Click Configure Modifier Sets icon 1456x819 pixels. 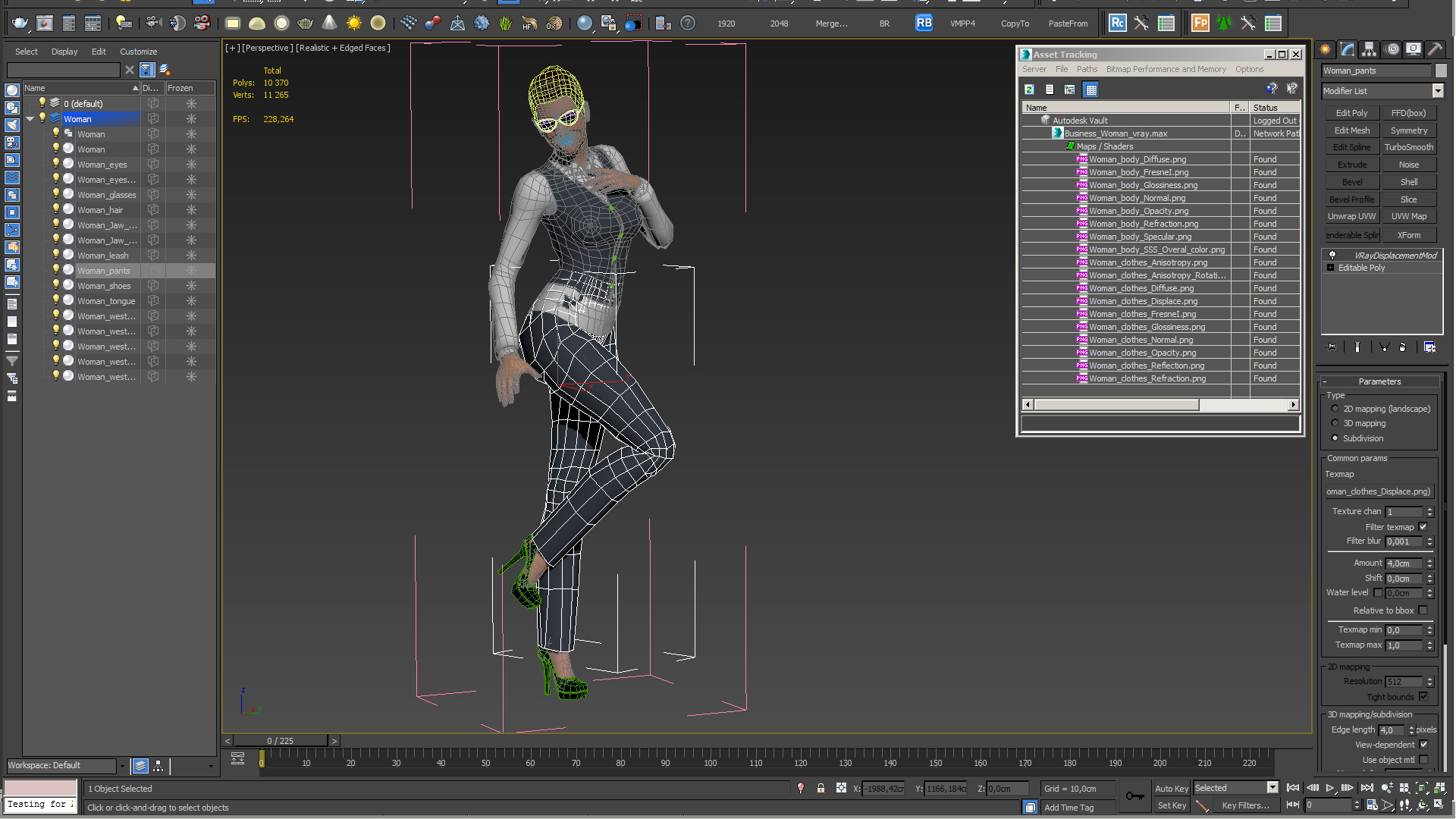tap(1430, 347)
